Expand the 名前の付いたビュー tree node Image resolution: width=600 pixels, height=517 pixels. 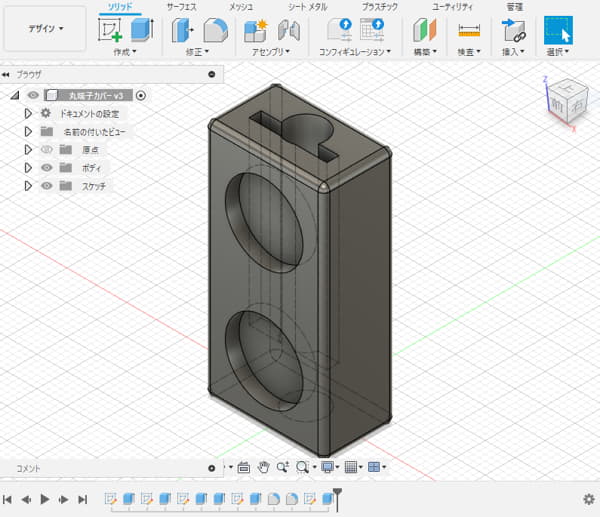28,131
